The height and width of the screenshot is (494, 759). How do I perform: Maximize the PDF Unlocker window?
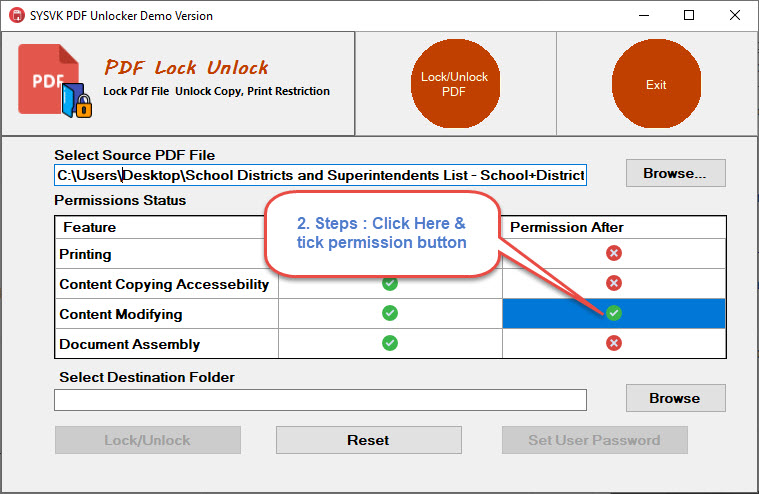[689, 15]
